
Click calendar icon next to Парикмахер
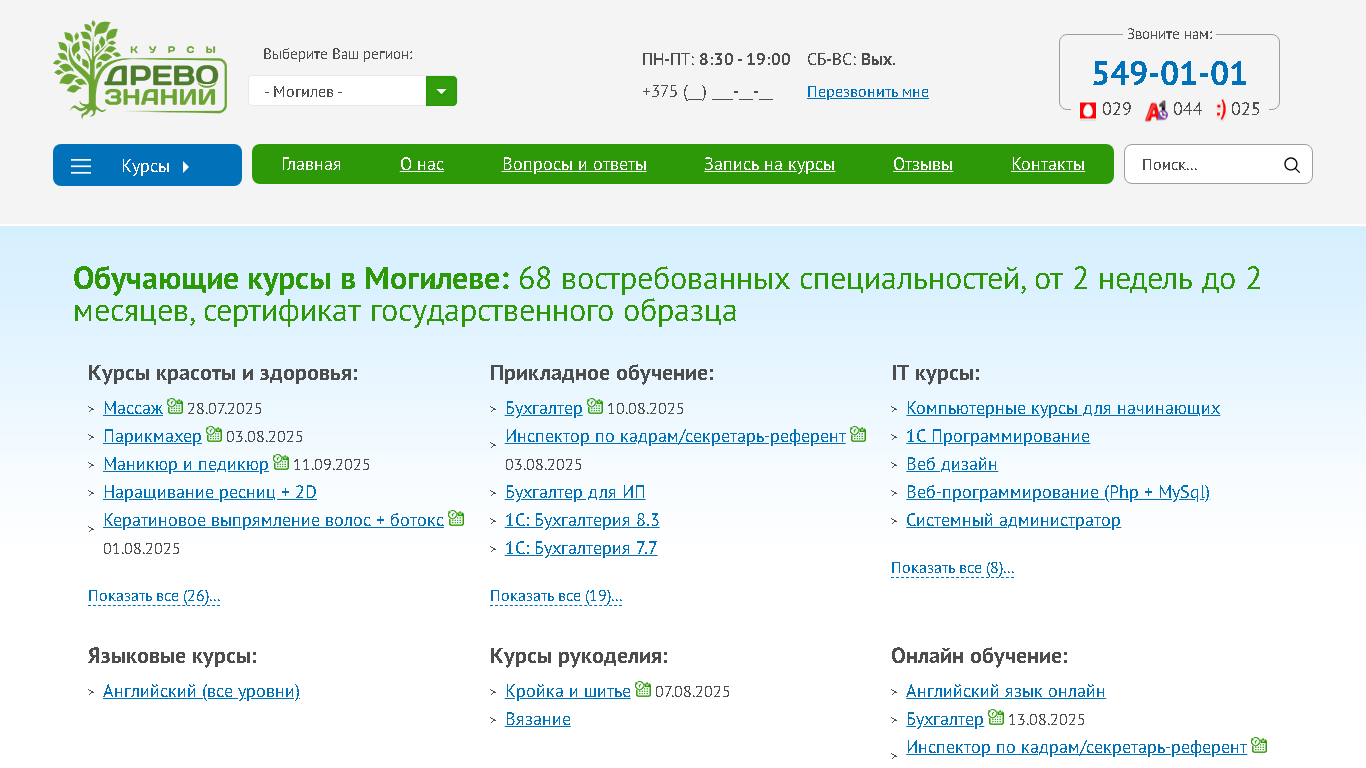(214, 434)
